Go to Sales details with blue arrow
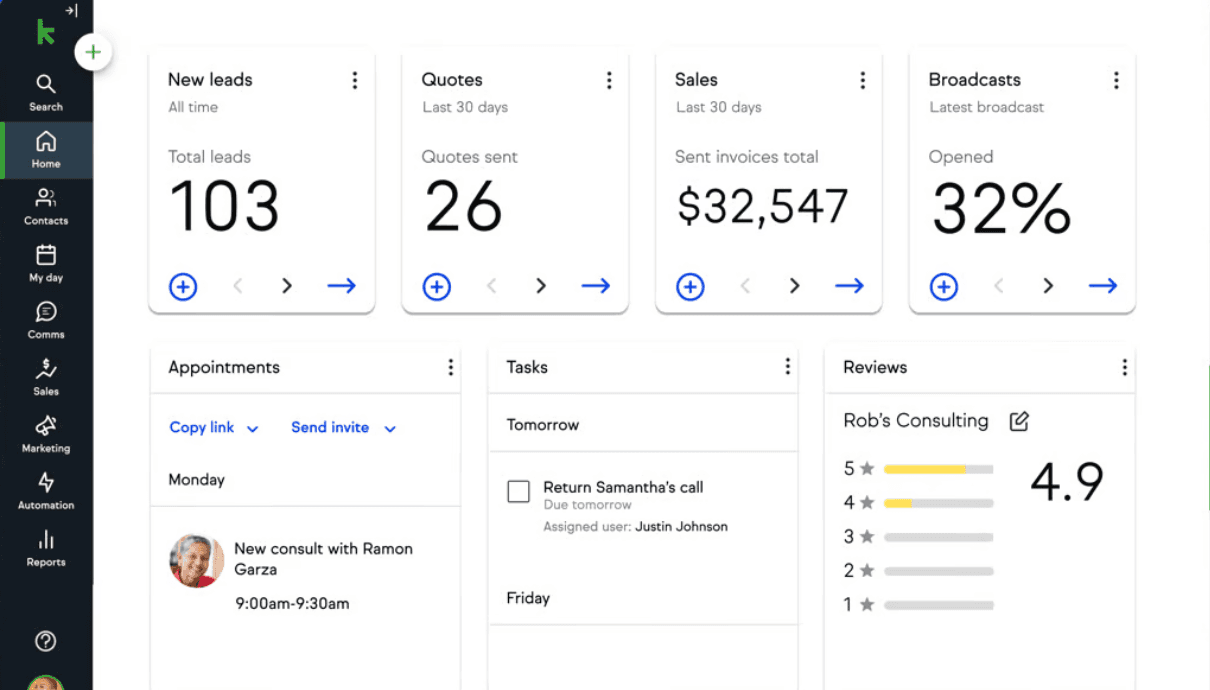Image resolution: width=1210 pixels, height=690 pixels. (849, 287)
